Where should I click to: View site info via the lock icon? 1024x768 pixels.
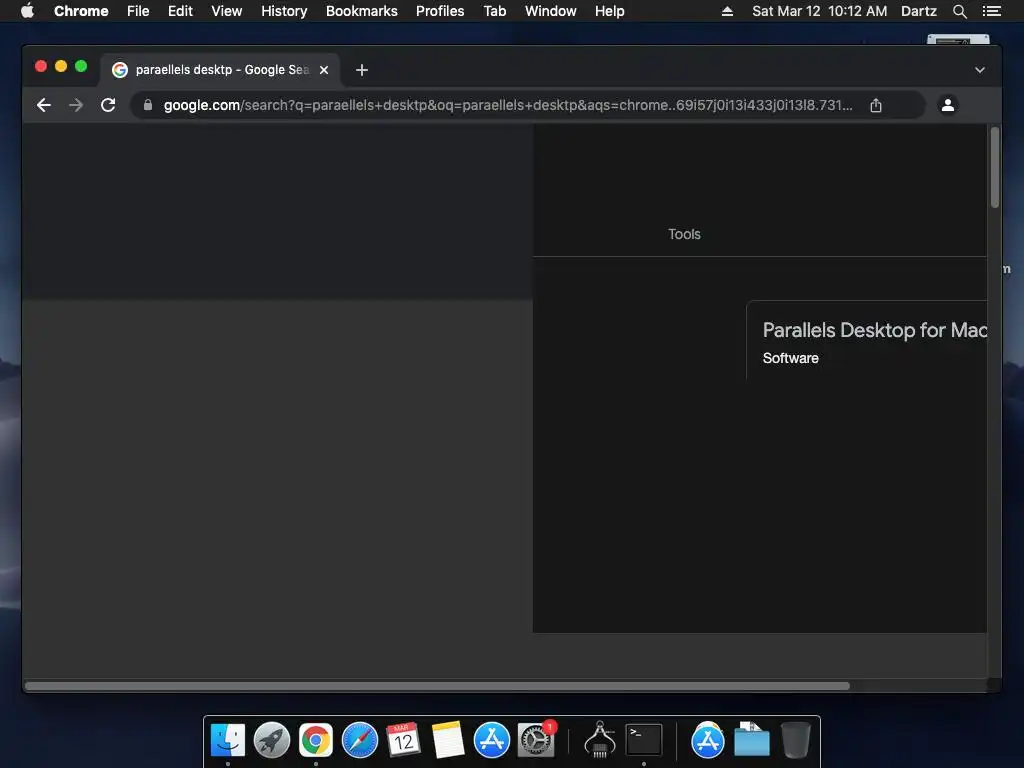[148, 105]
